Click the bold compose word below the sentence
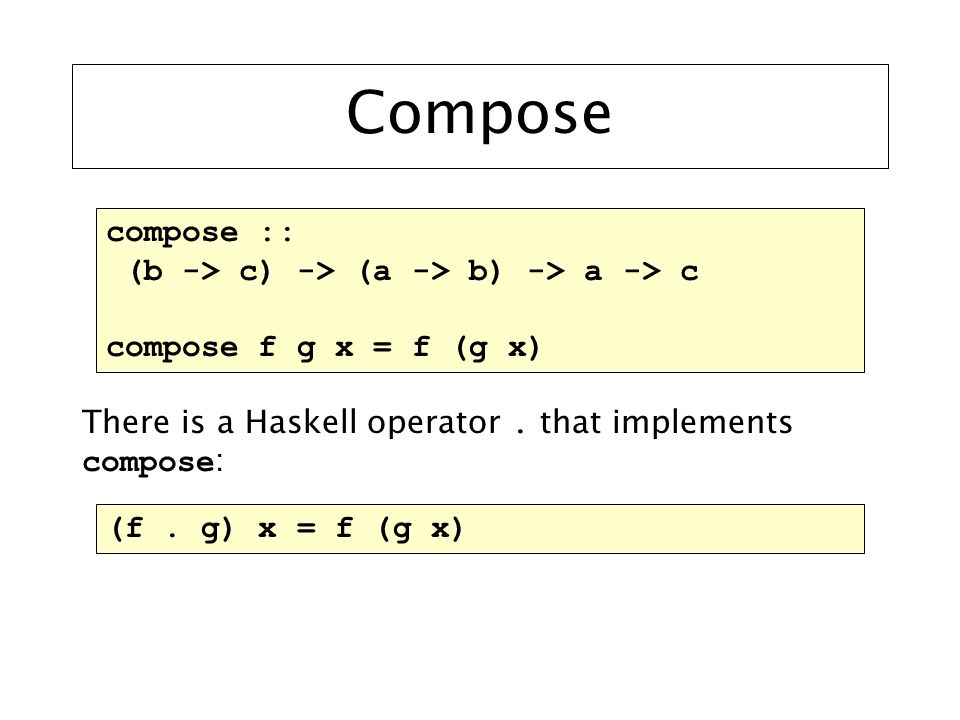The width and height of the screenshot is (960, 720). [x=149, y=463]
